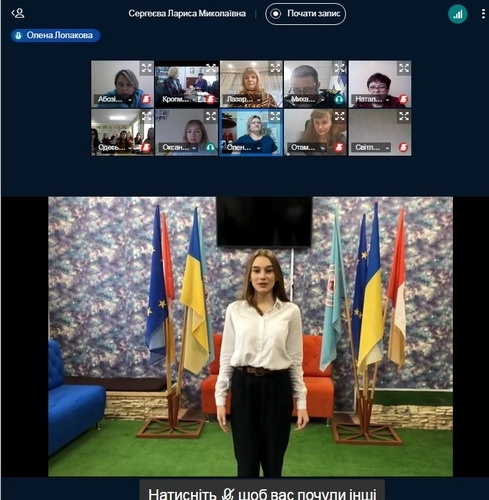Open dropdown arrow next to Олен… name

[258, 148]
